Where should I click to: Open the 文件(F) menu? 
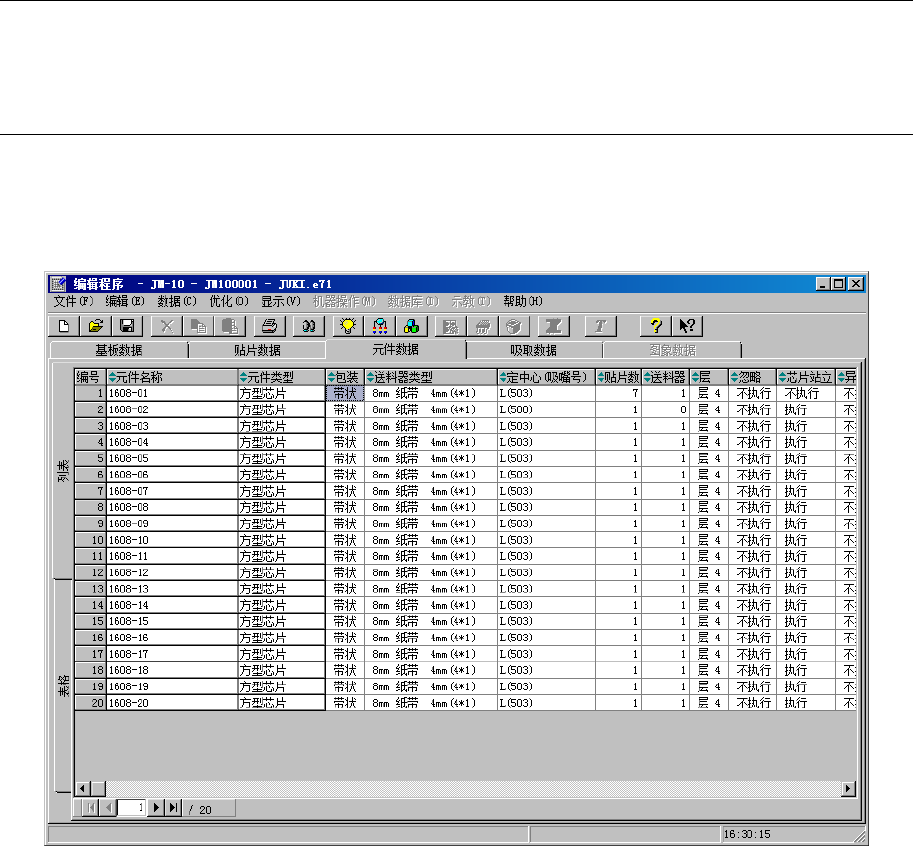73,302
